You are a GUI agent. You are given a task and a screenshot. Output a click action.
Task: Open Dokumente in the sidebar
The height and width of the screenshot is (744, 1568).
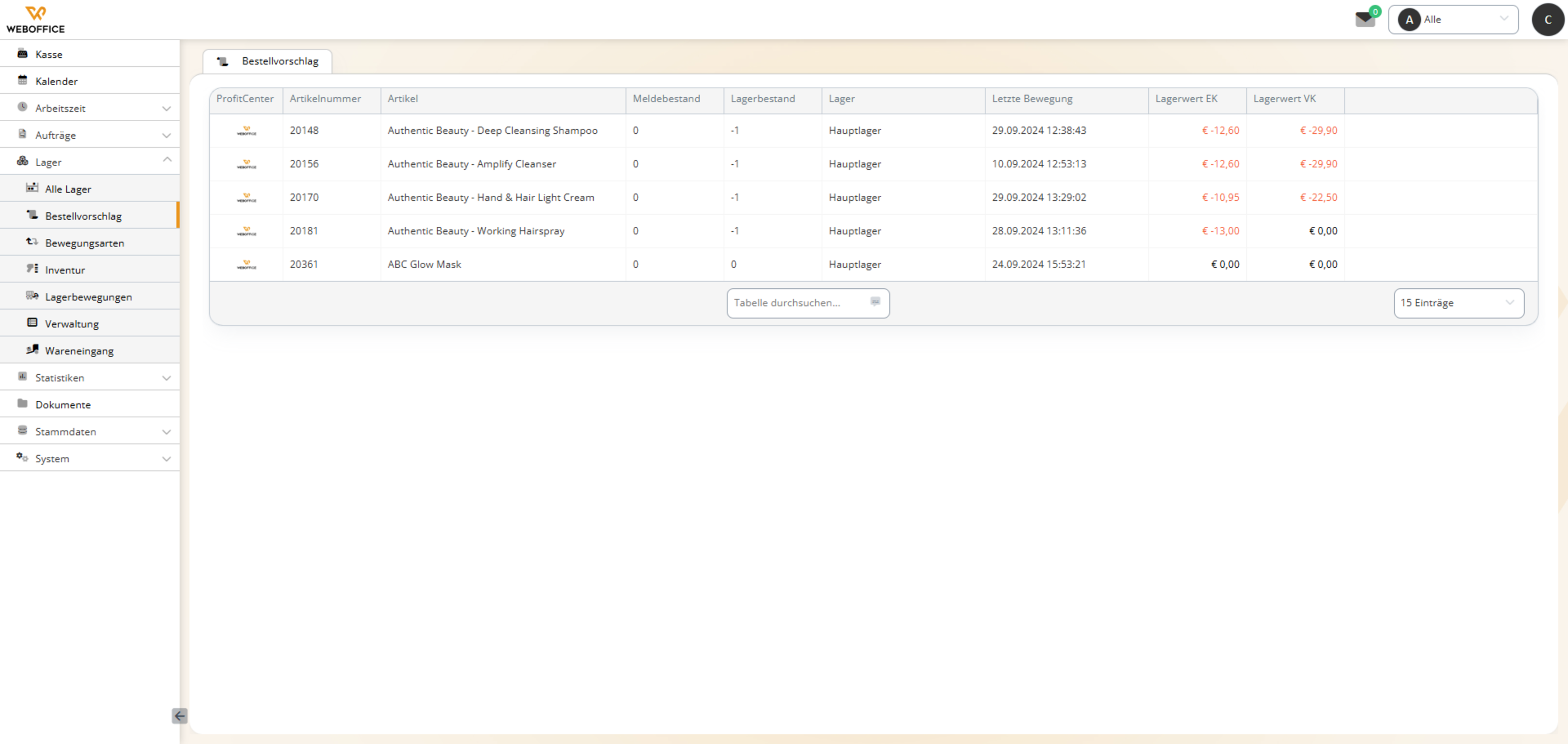[x=90, y=404]
